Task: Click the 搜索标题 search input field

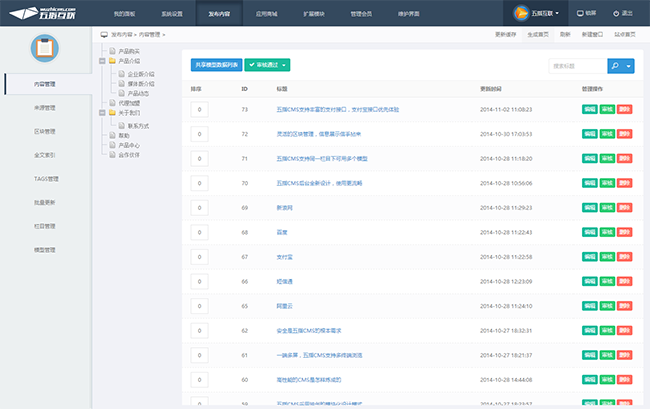Action: point(577,65)
